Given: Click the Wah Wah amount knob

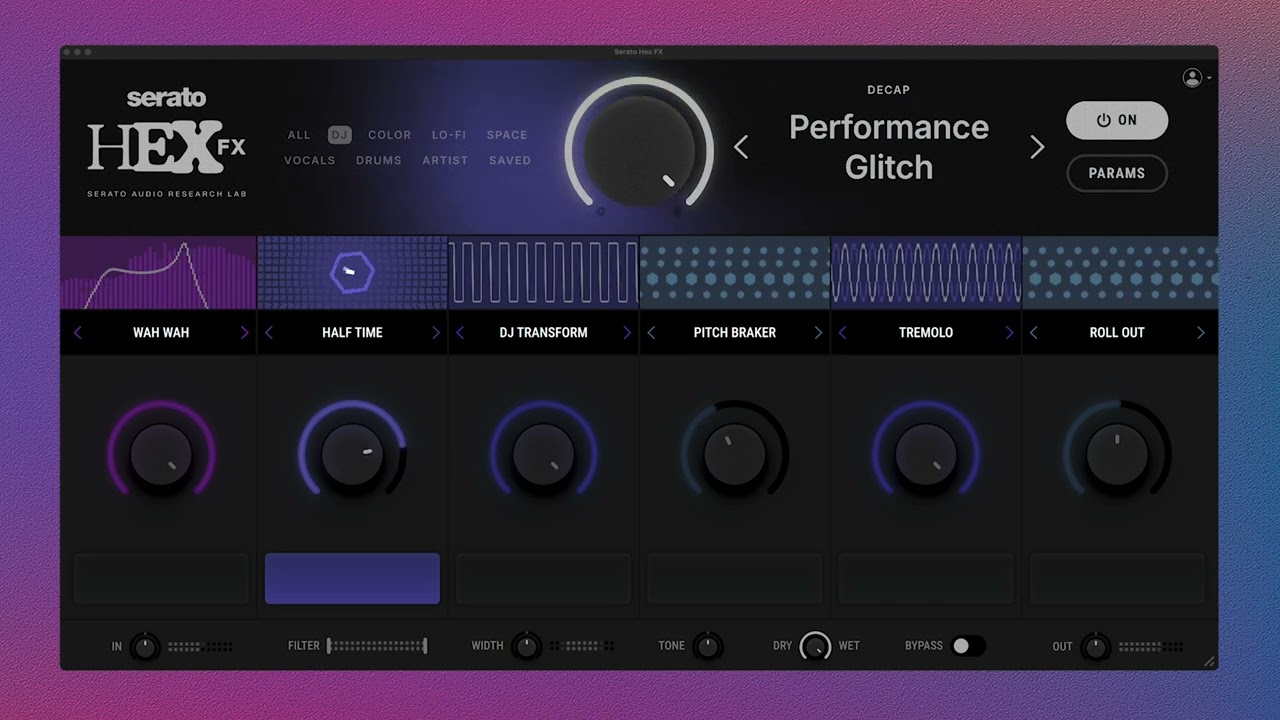Looking at the screenshot, I should (161, 454).
